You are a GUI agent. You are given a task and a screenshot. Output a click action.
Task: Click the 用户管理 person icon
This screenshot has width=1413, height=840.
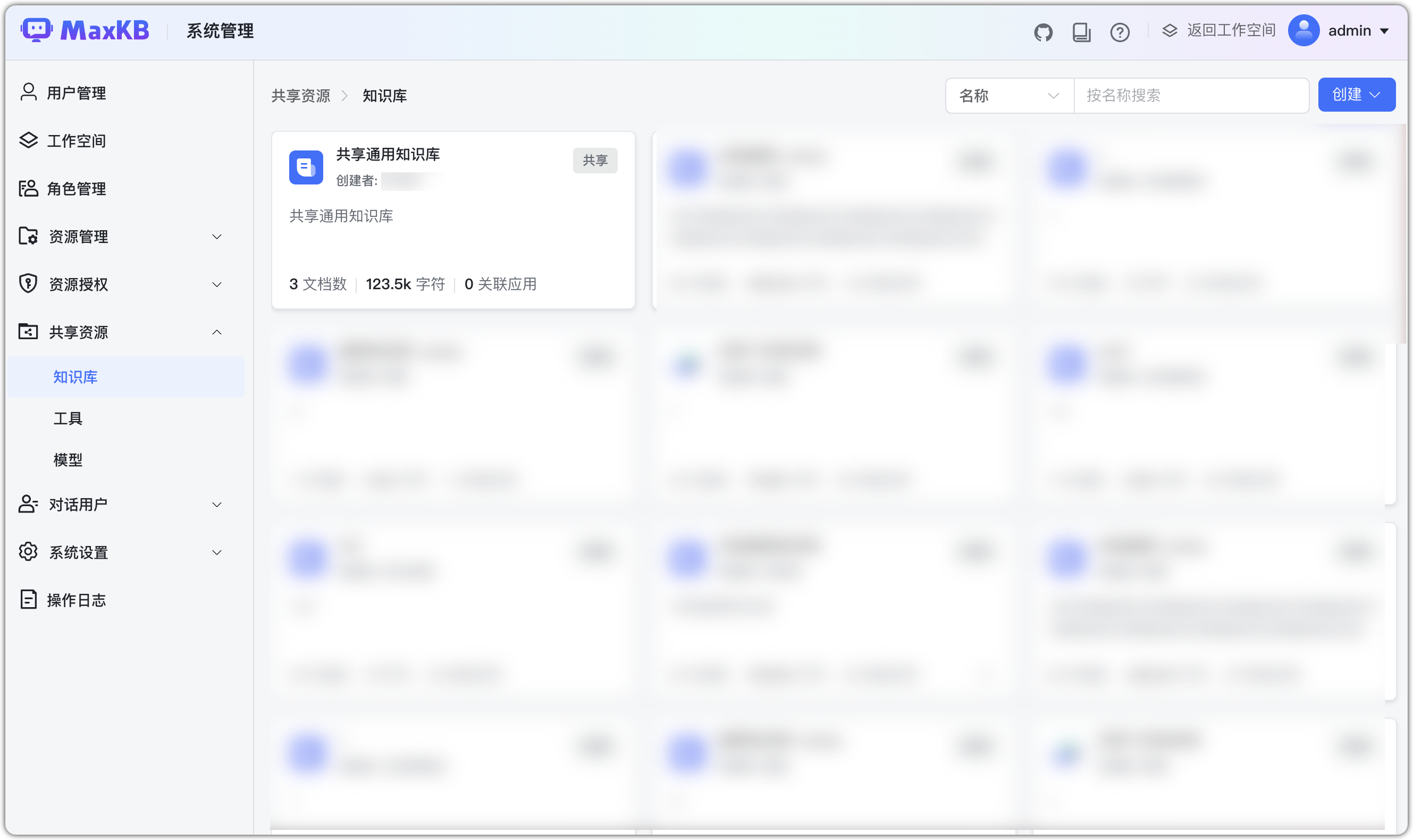click(28, 93)
